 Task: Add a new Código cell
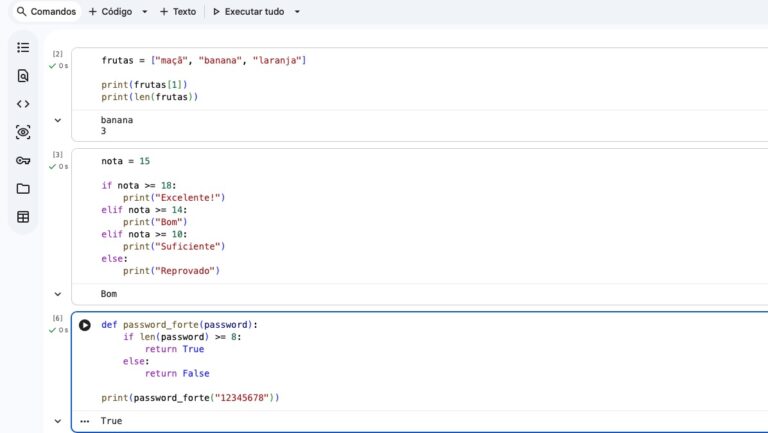point(110,11)
